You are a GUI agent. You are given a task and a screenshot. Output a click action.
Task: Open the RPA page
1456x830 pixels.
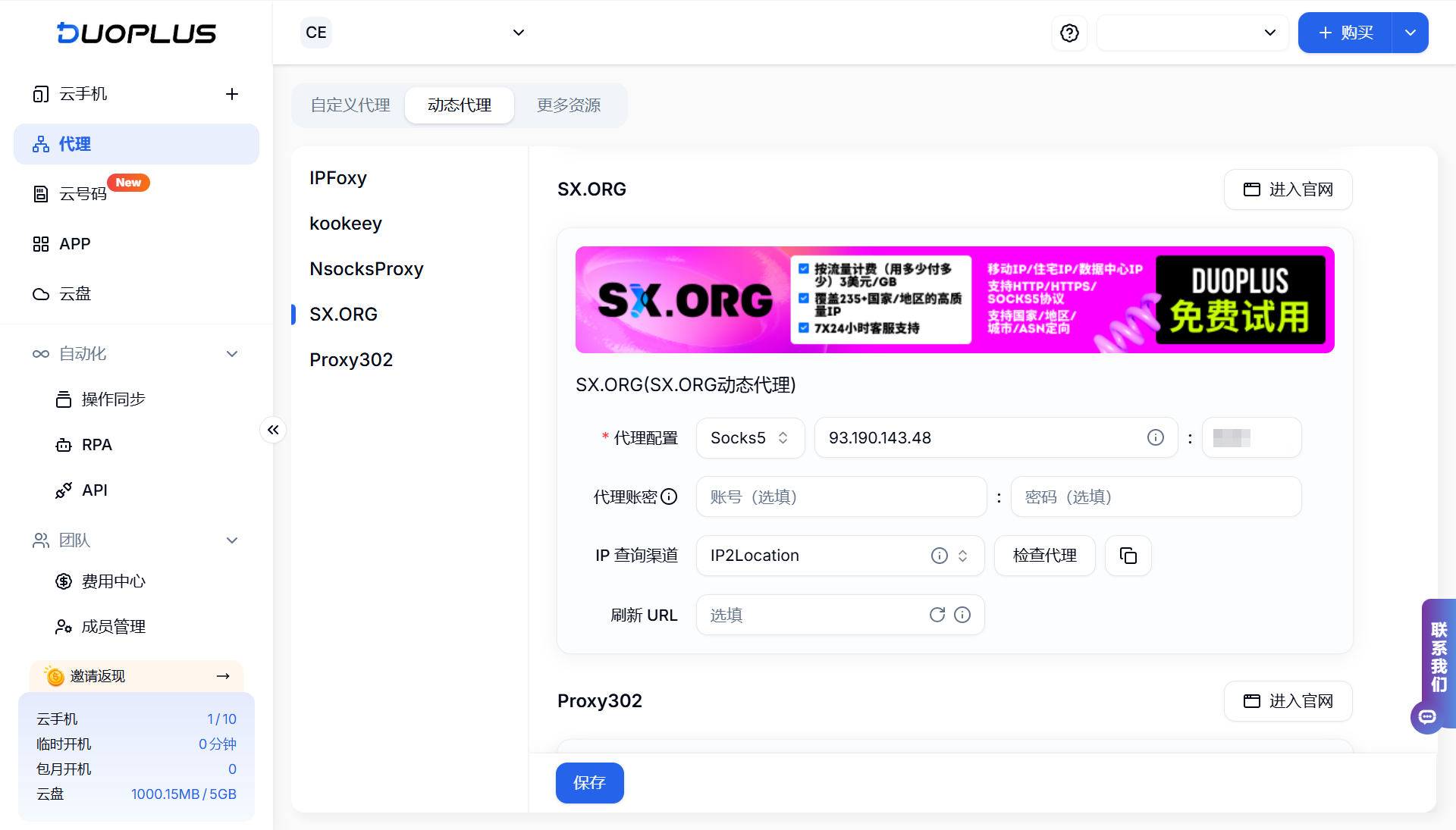[x=97, y=445]
